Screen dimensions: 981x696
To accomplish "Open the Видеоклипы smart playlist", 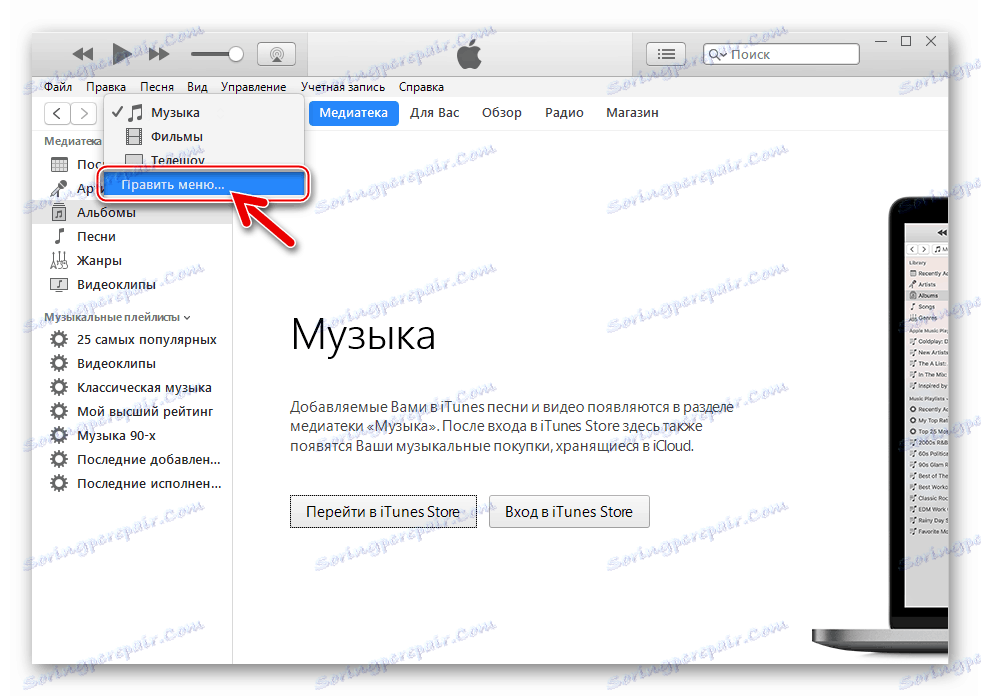I will tap(132, 364).
